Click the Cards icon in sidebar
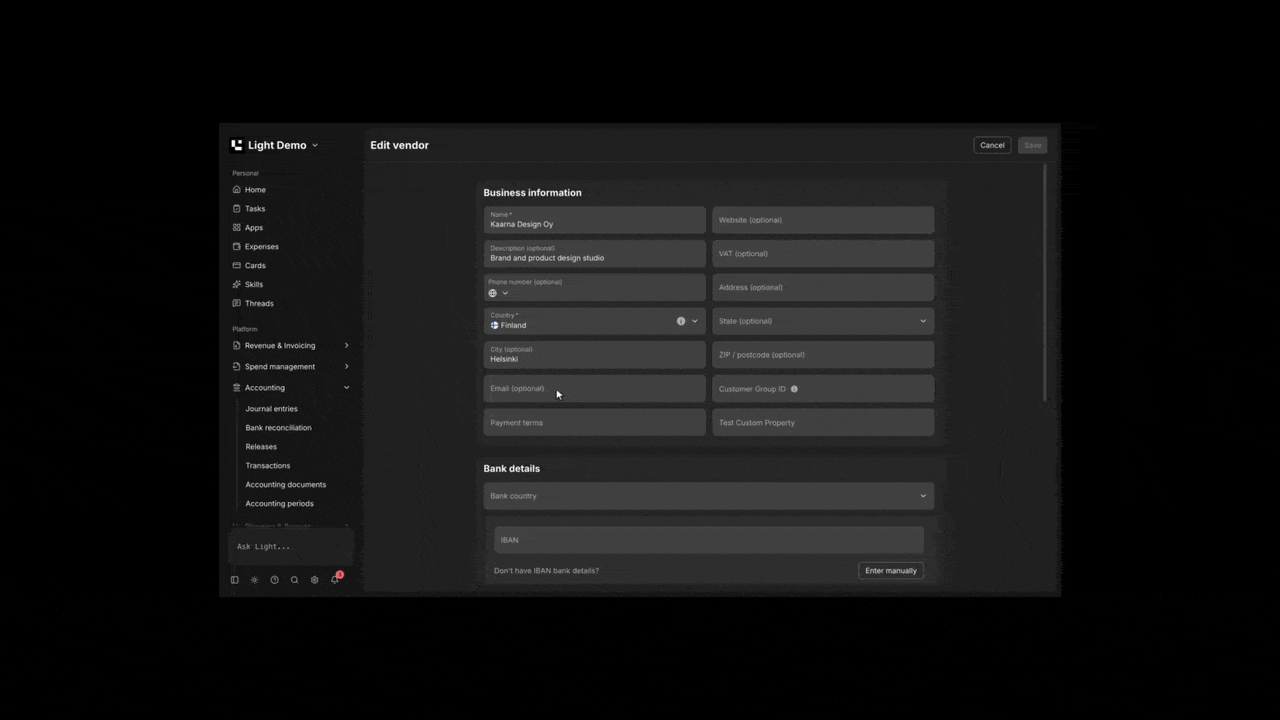1280x720 pixels. [x=237, y=266]
